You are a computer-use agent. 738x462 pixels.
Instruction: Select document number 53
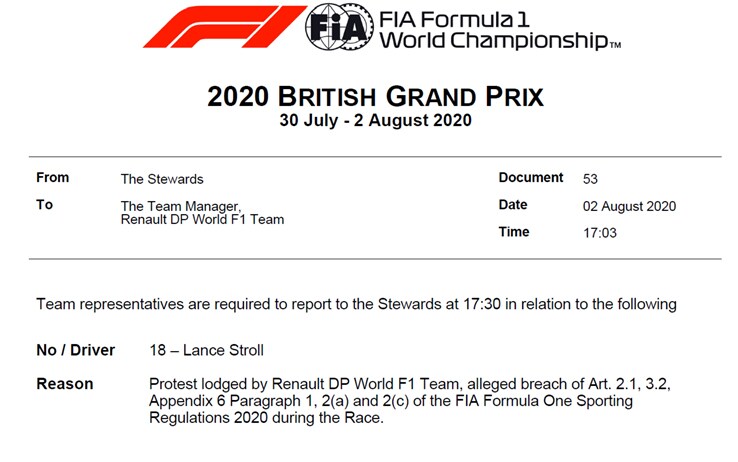pyautogui.click(x=590, y=179)
